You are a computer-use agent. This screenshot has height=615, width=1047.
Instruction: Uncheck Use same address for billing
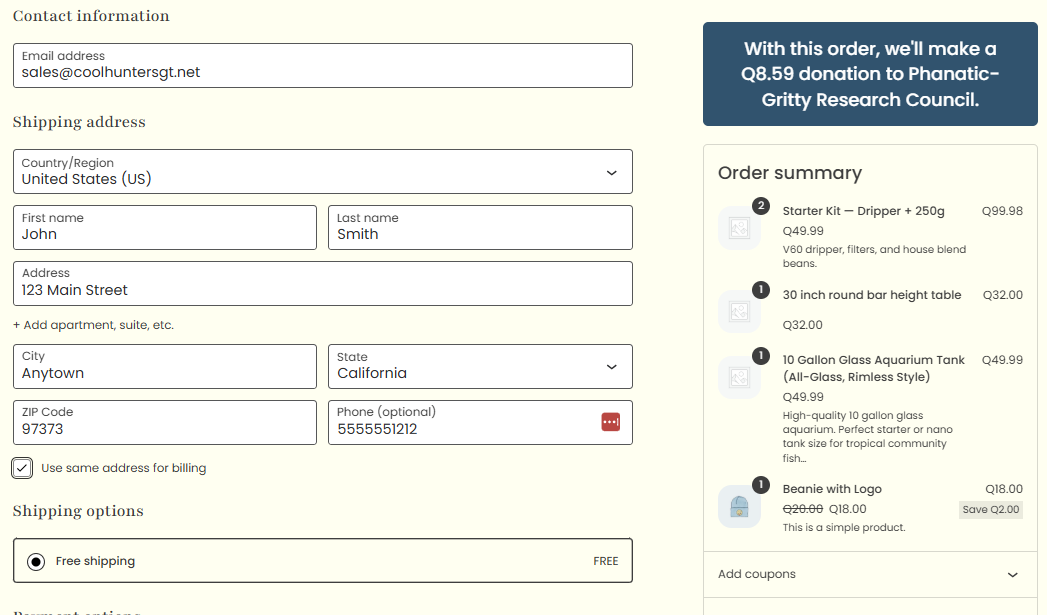[22, 468]
